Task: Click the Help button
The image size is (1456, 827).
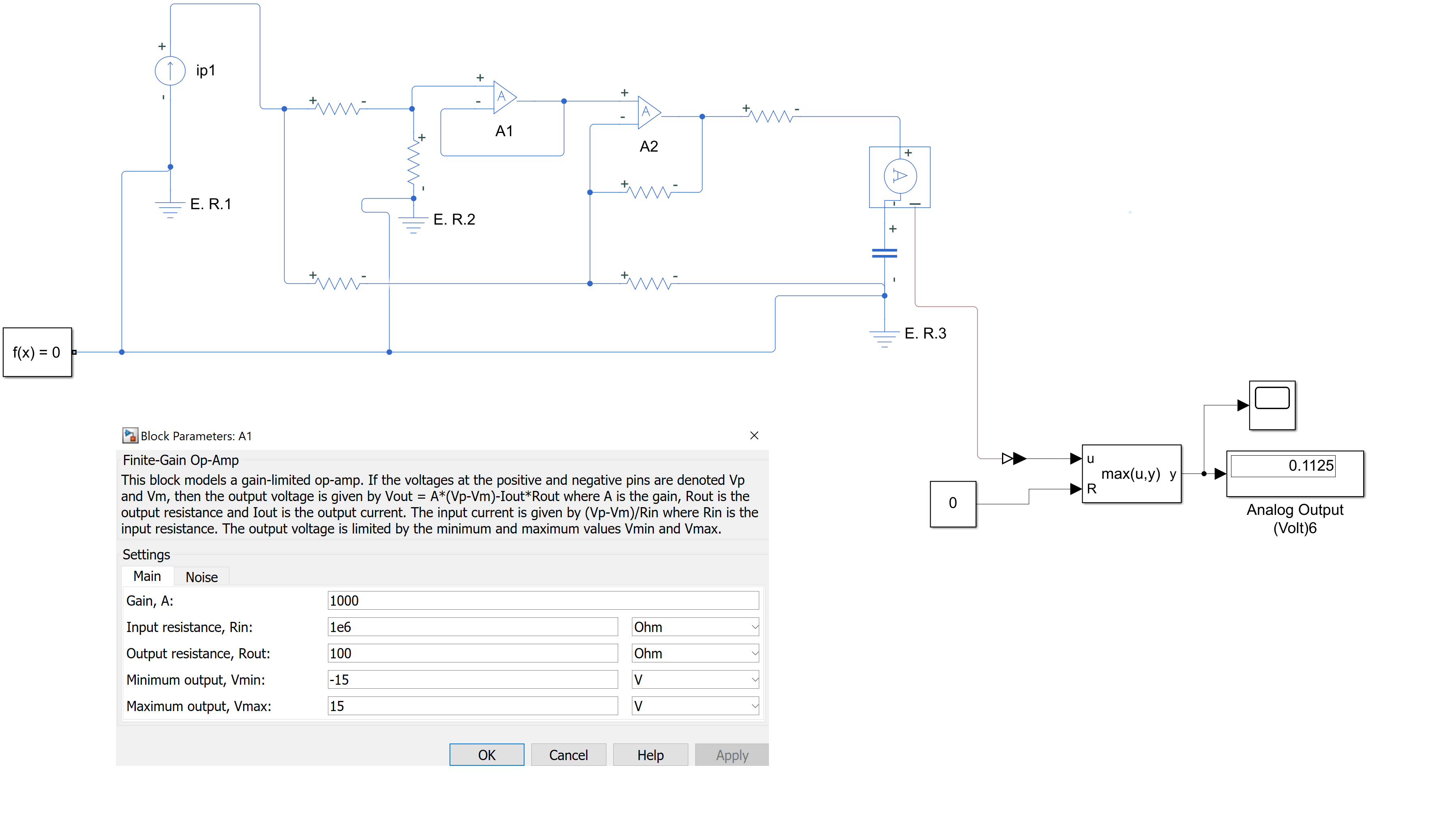Action: (x=650, y=755)
